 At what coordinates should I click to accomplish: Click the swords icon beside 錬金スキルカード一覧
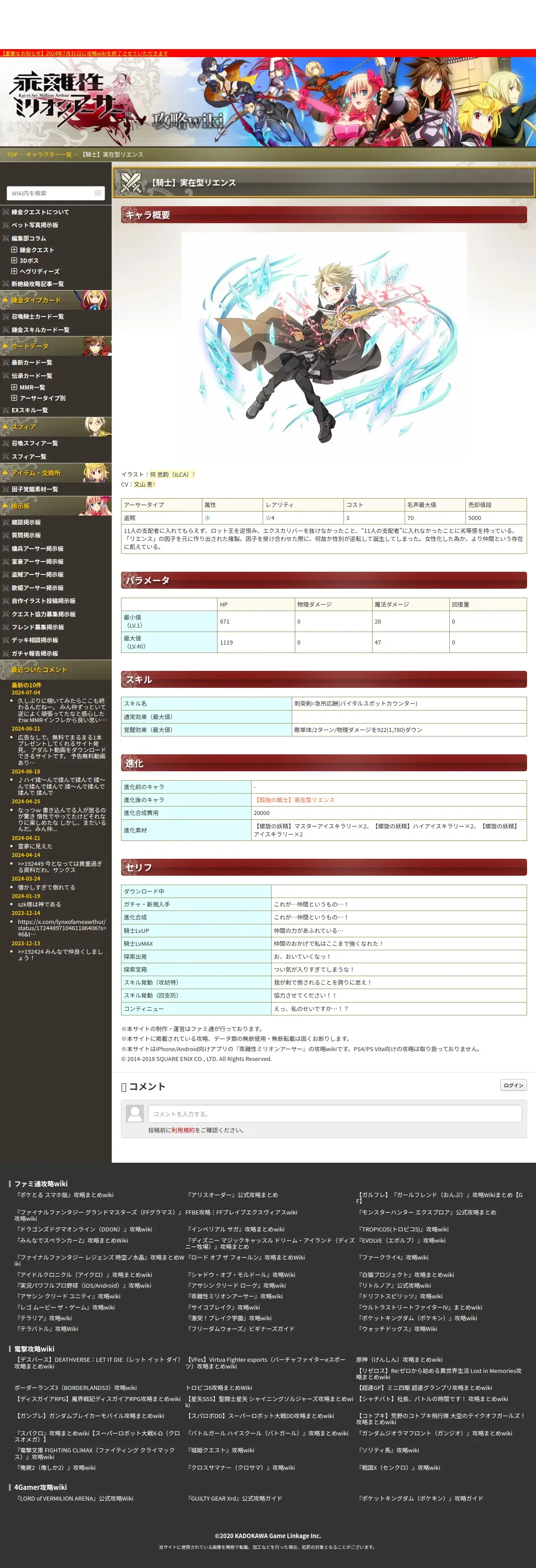tap(5, 330)
